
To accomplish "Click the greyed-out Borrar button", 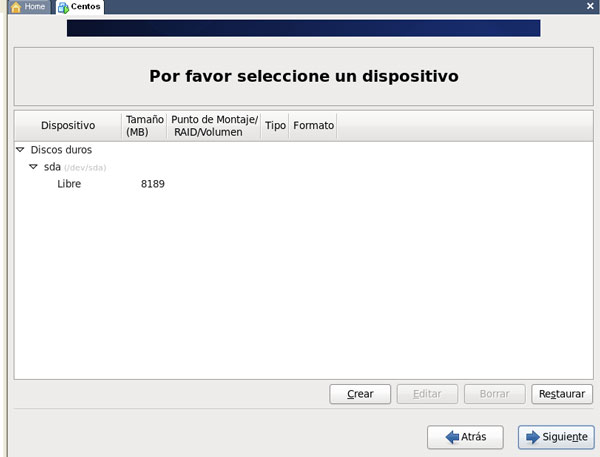I will point(494,394).
